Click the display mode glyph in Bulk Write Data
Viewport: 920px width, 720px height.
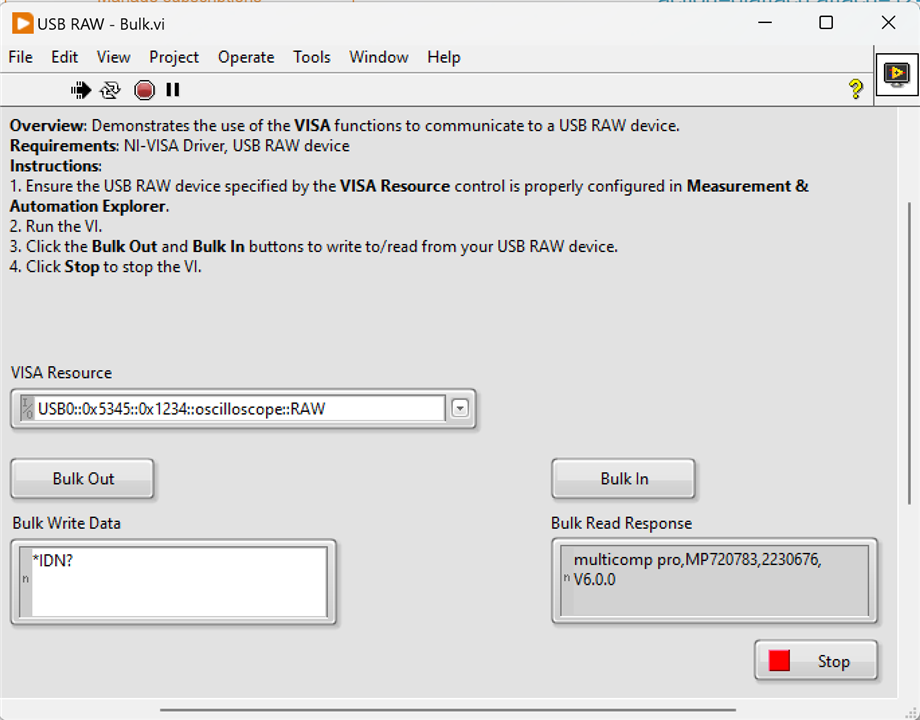click(x=25, y=579)
